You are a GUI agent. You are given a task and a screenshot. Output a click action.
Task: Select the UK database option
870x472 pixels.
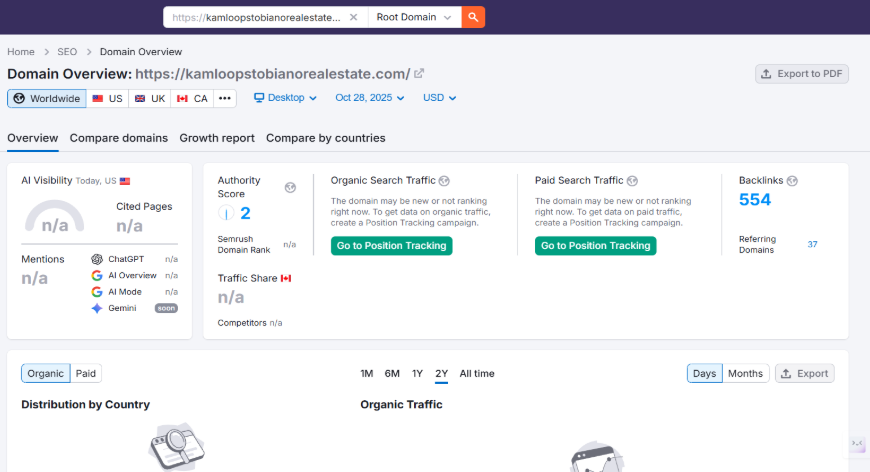coord(150,99)
